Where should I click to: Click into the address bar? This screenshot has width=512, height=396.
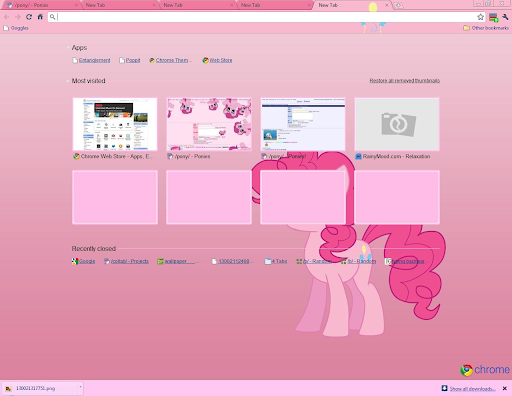point(267,17)
